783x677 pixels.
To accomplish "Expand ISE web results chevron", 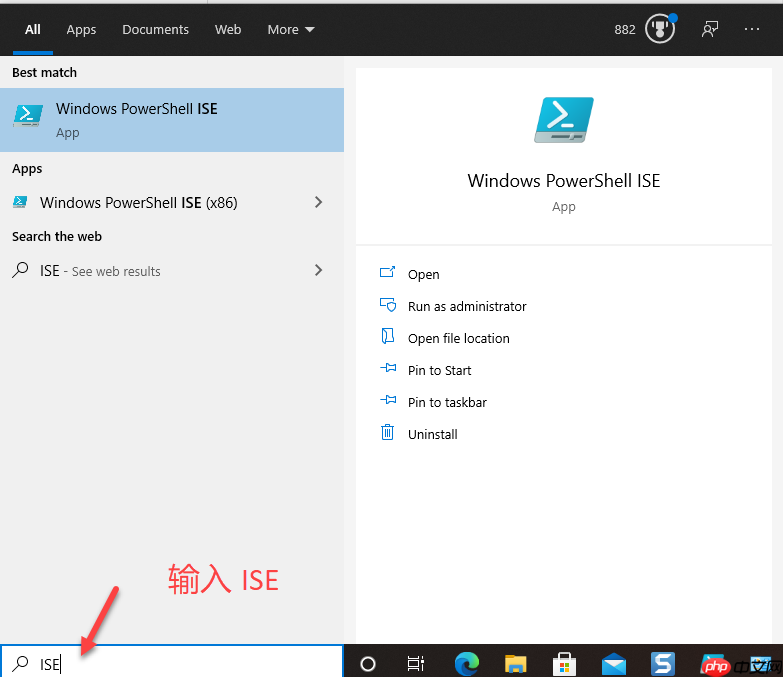I will 319,270.
